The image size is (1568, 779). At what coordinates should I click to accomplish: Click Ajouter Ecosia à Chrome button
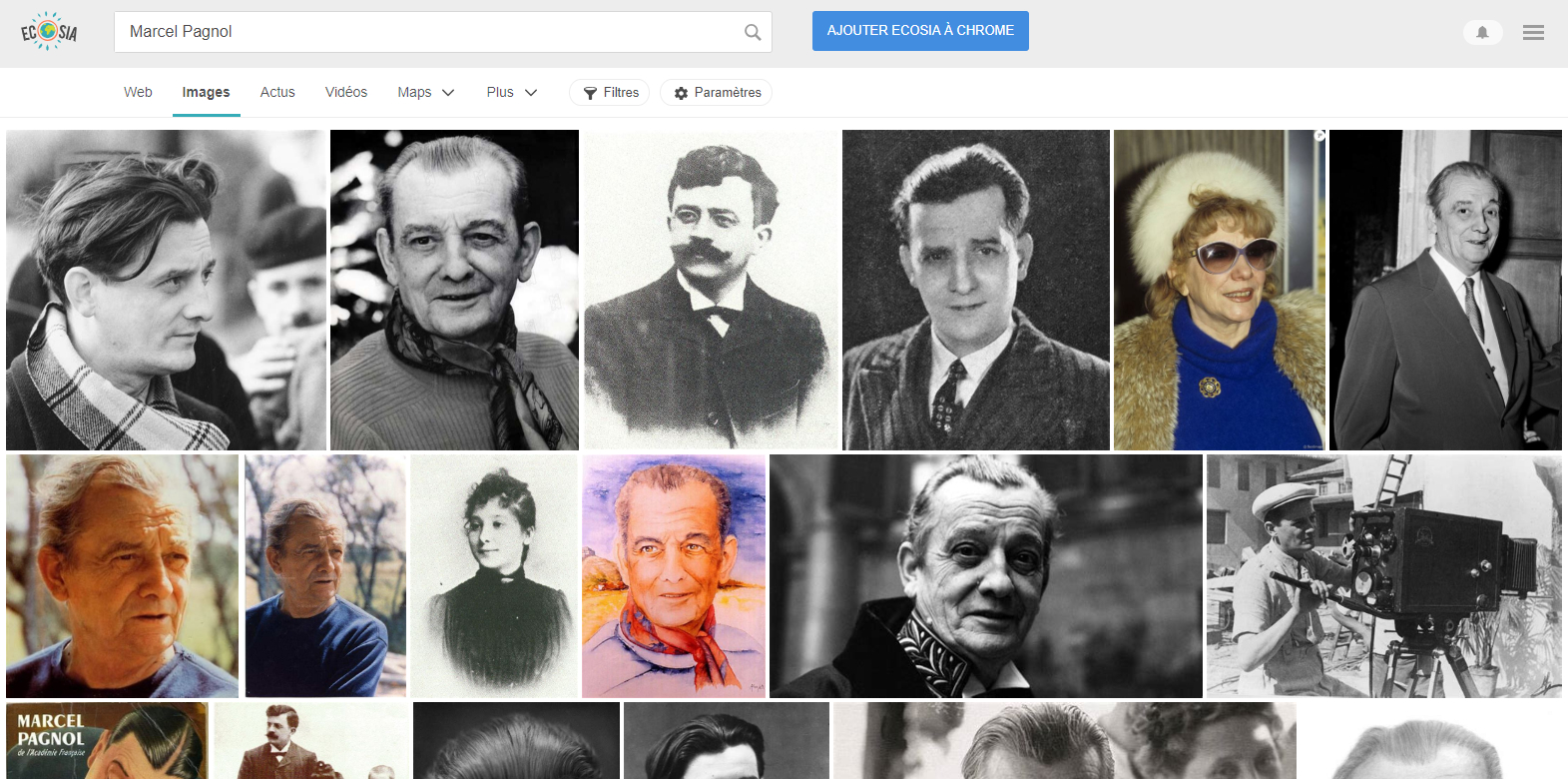pyautogui.click(x=920, y=31)
